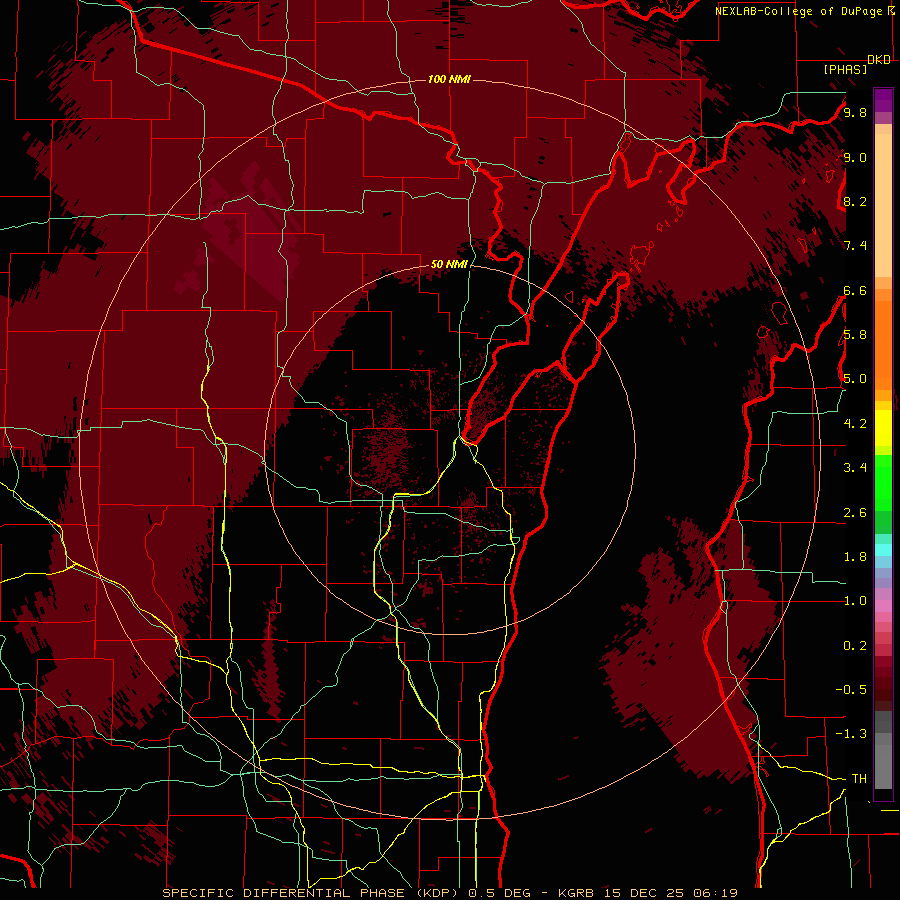This screenshot has width=900, height=900.
Task: Click the '[PHAS]' legend unit label
Action: pyautogui.click(x=845, y=69)
